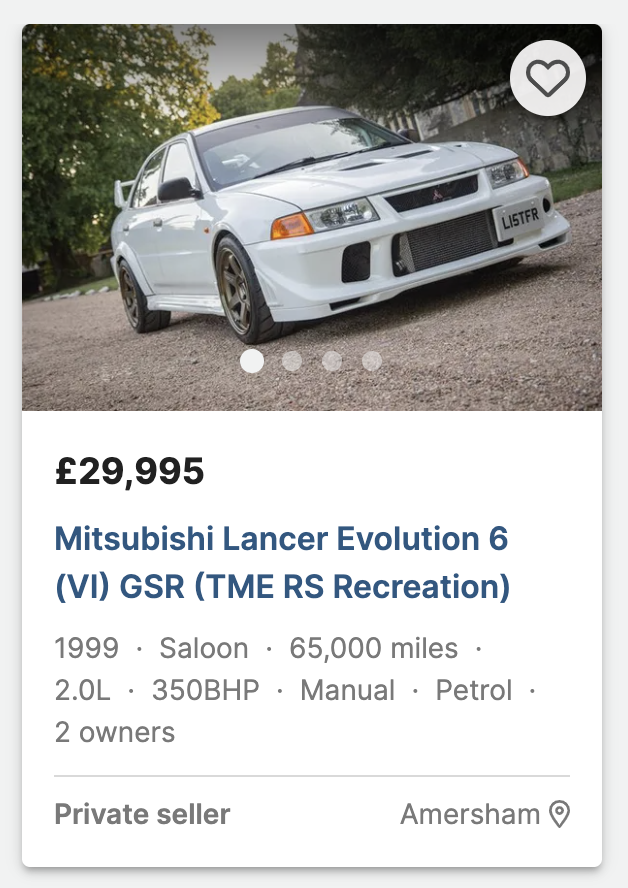Select the 2 owners spec
This screenshot has width=628, height=888.
pos(114,732)
